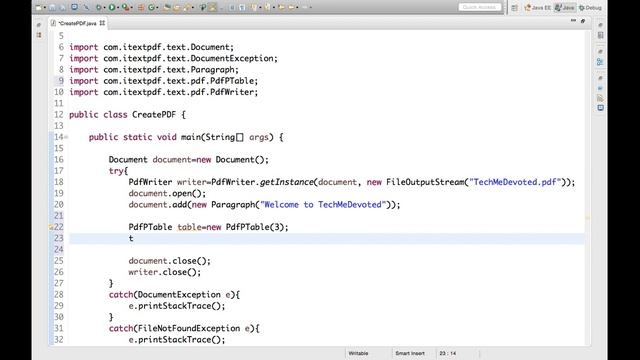
Task: Open the External Tools dropdown arrow
Action: (x=132, y=7)
